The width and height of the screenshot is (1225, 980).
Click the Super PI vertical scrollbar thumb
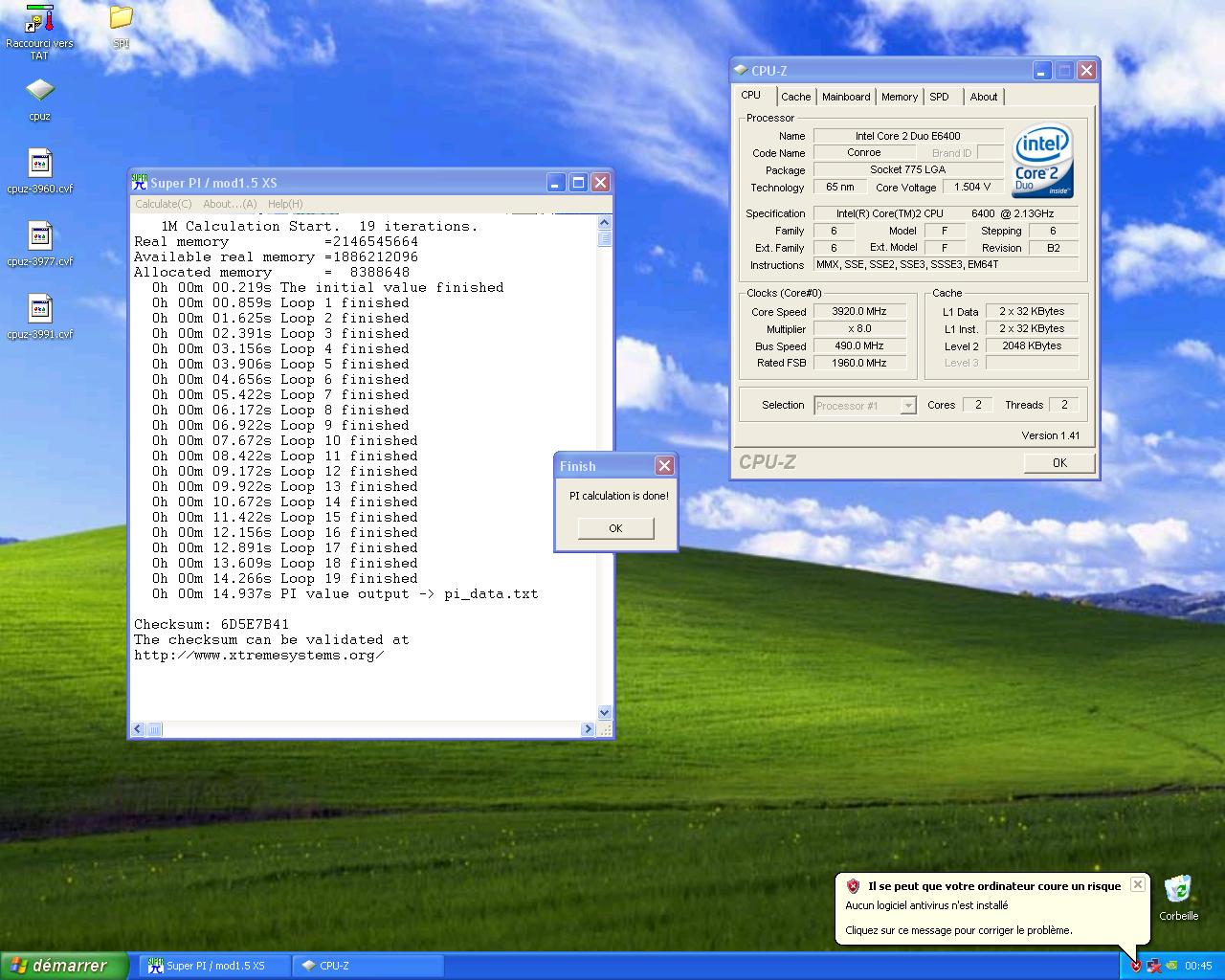(604, 238)
